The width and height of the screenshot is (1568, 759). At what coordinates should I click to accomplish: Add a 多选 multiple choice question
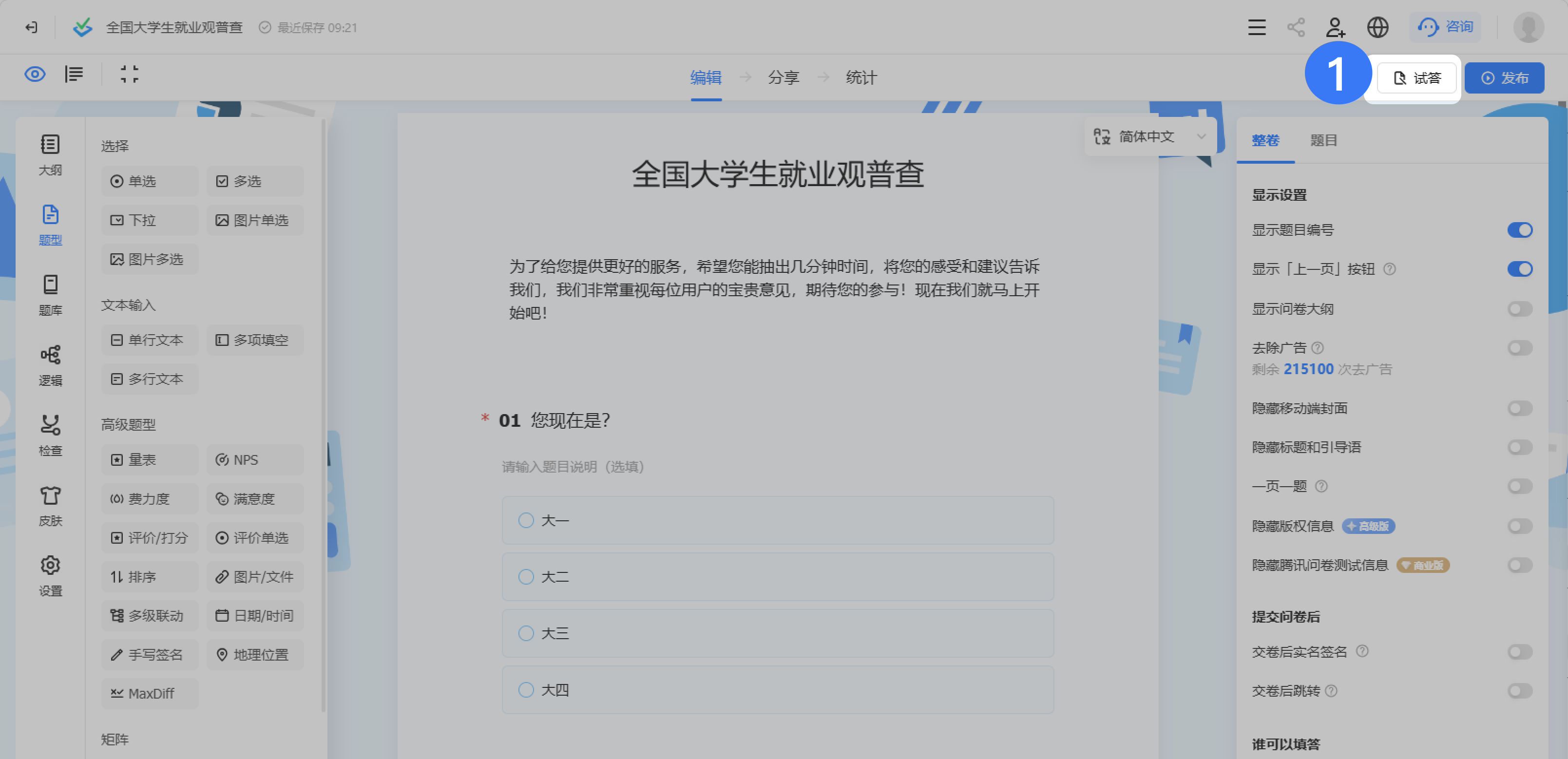(255, 181)
